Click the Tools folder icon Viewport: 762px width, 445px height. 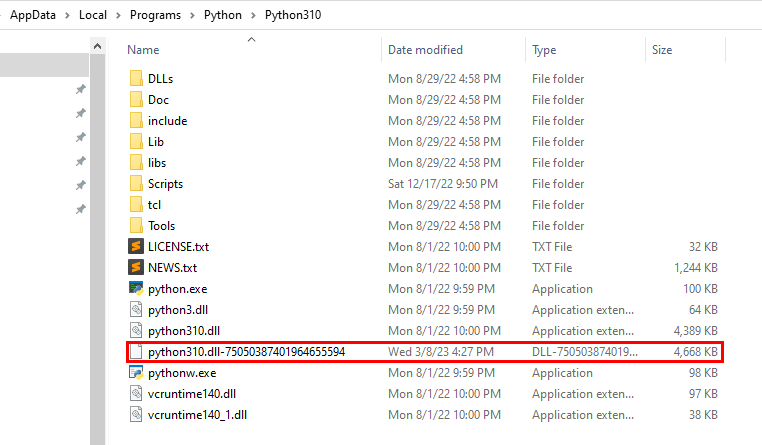tap(137, 225)
